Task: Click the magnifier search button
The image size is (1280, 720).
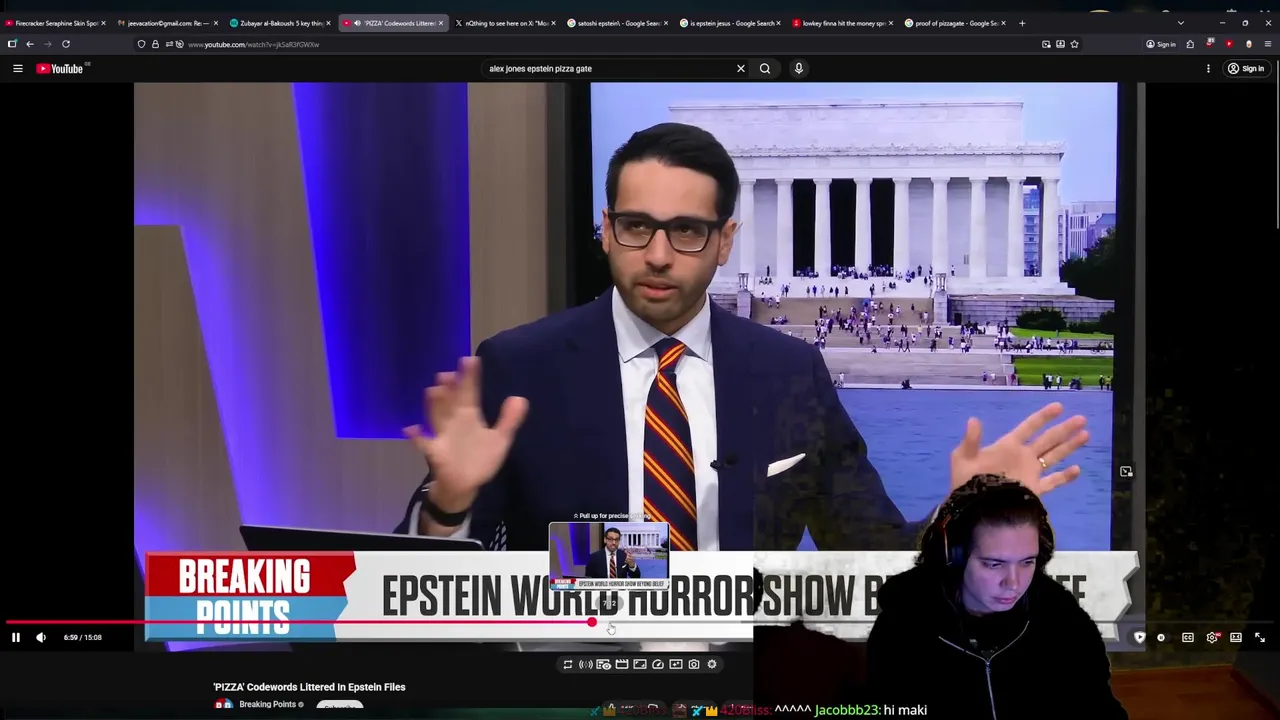Action: pos(765,68)
